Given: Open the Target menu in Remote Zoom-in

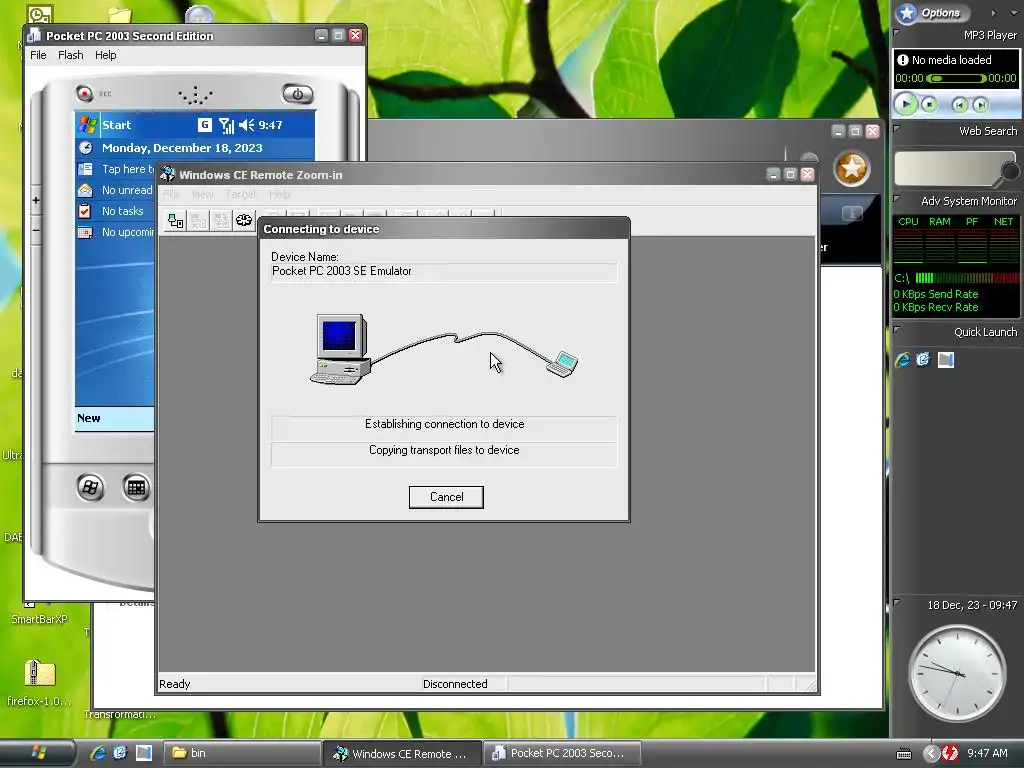Looking at the screenshot, I should [x=241, y=194].
